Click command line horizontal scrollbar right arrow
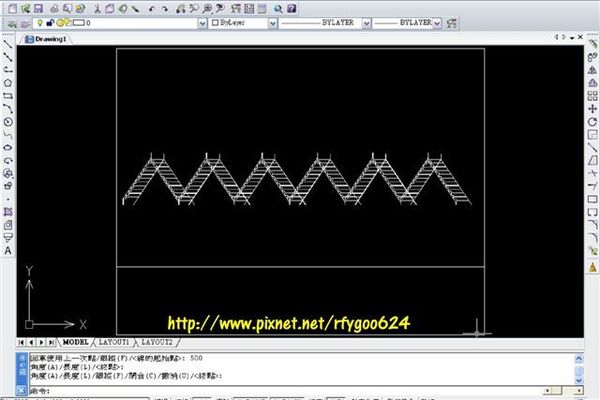600x400 pixels. tap(579, 391)
